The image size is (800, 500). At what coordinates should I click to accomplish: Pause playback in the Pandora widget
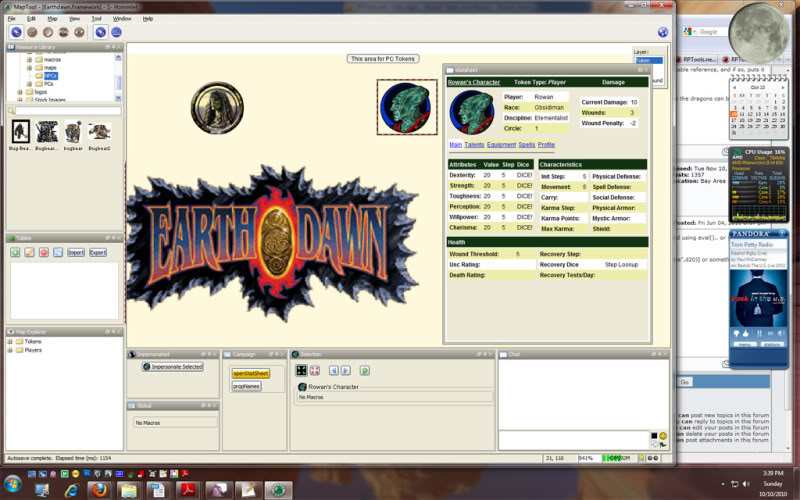click(759, 333)
